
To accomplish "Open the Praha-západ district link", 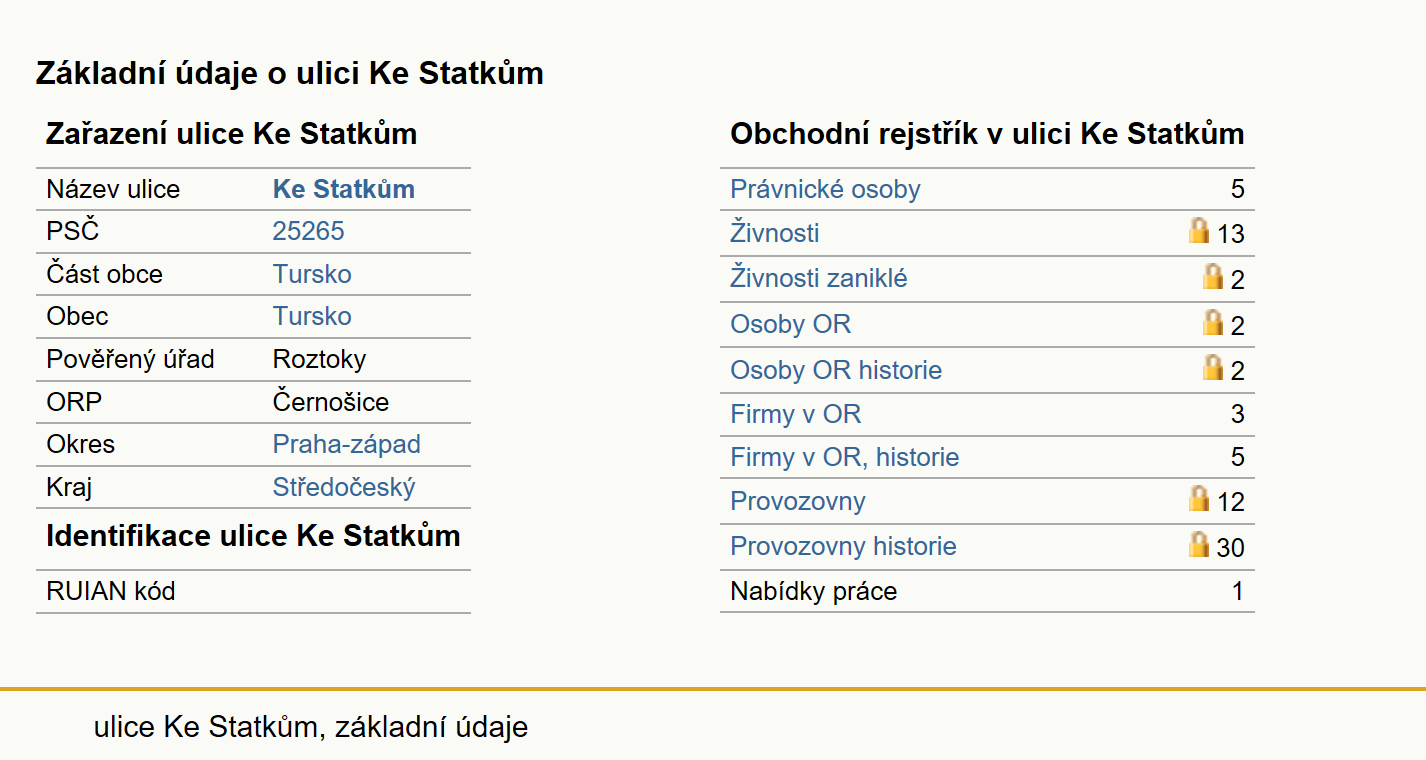I will point(347,444).
